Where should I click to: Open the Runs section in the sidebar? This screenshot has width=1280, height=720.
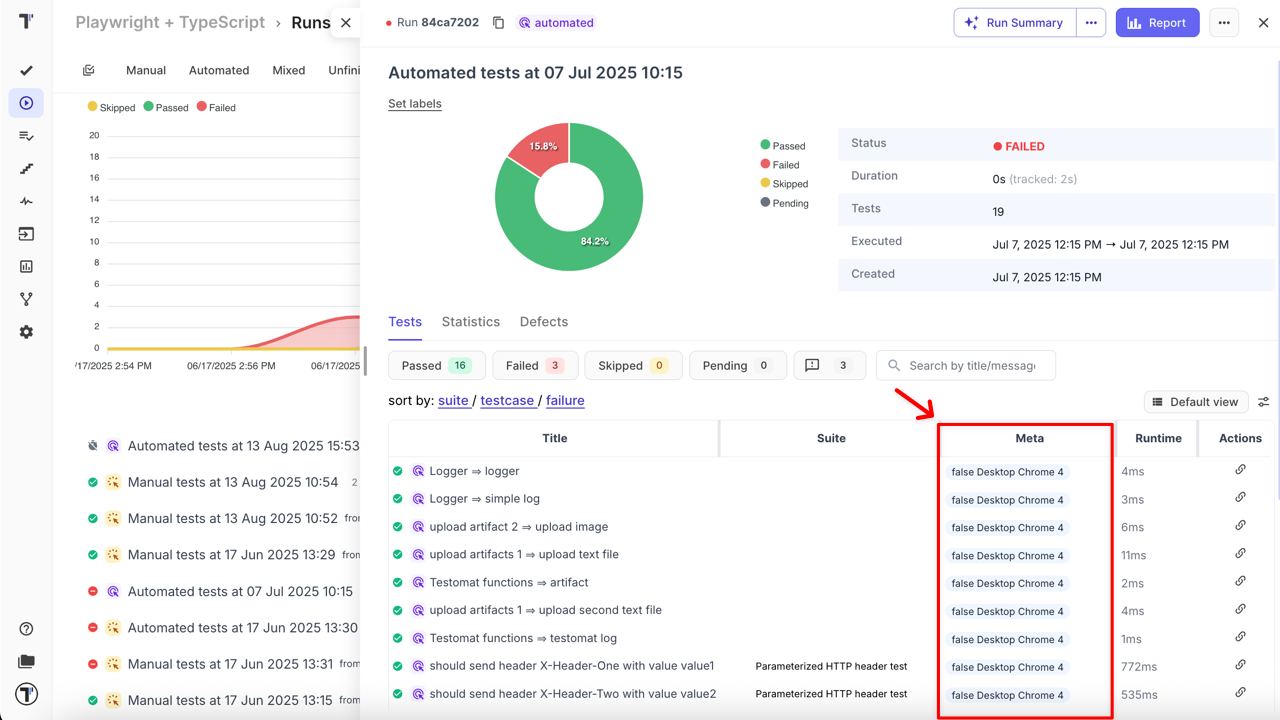tap(26, 102)
